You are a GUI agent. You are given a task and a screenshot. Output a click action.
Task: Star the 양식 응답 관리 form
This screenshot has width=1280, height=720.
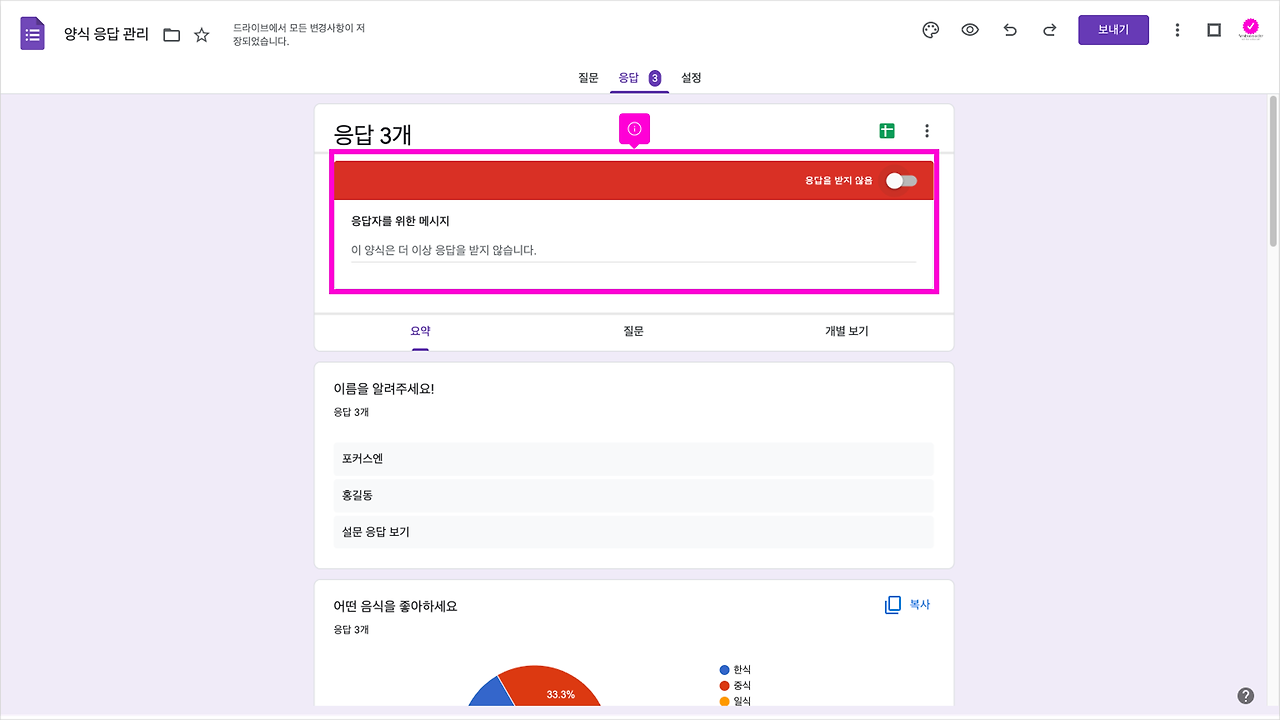pos(201,33)
